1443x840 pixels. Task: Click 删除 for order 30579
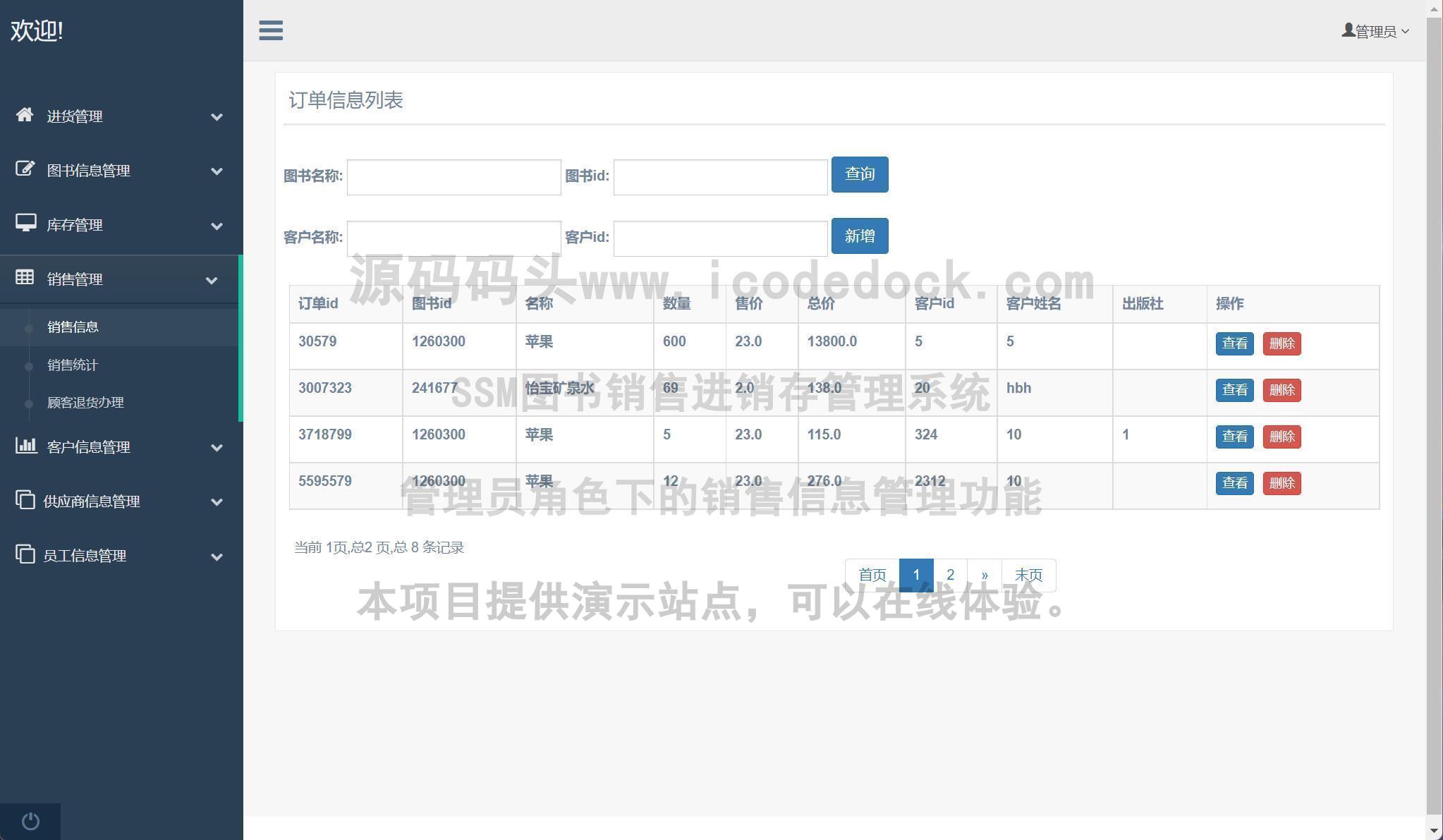click(x=1281, y=343)
